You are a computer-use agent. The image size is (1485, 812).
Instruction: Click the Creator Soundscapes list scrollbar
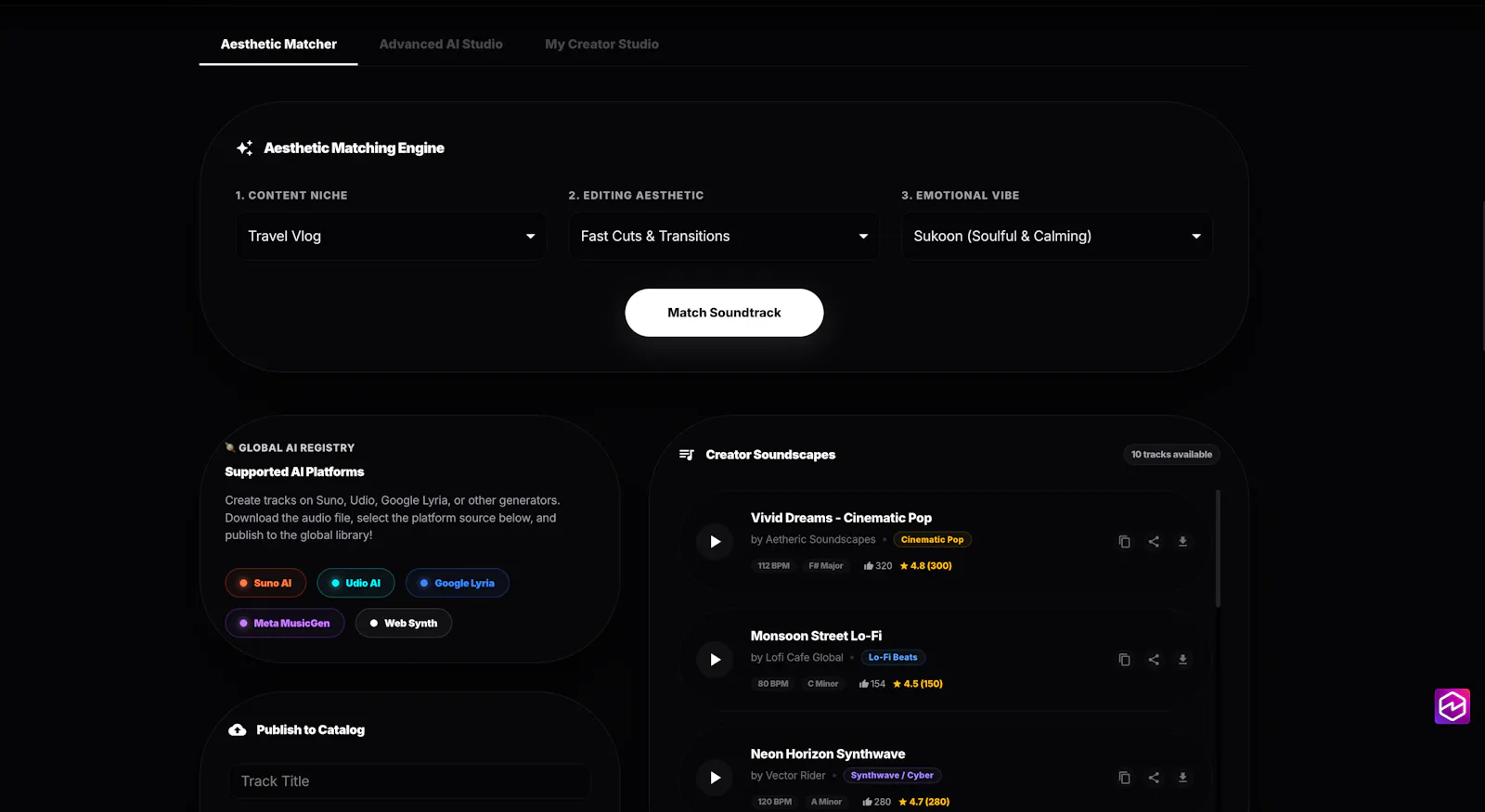1218,548
